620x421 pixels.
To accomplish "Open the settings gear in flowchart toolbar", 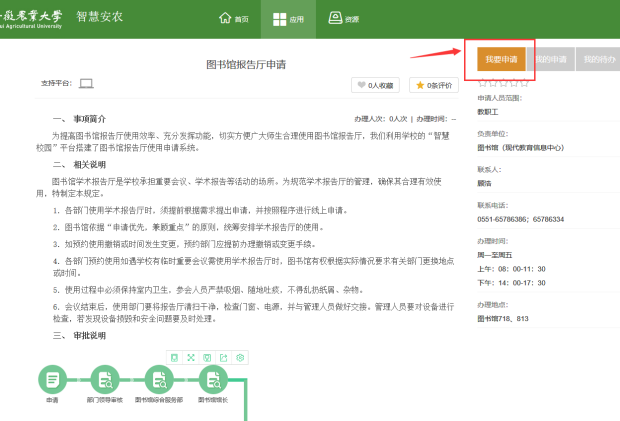I will tap(240, 357).
